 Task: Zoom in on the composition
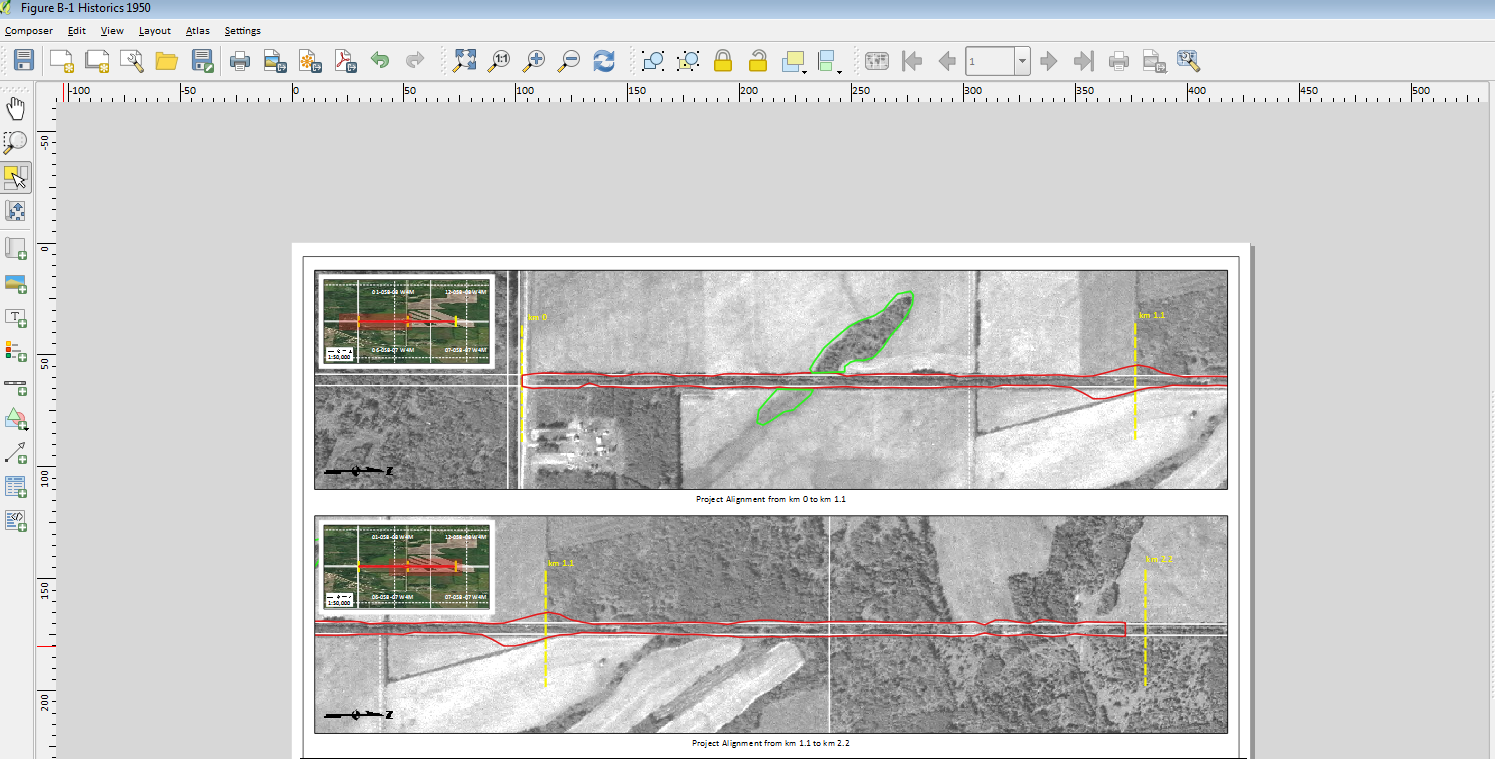534,61
